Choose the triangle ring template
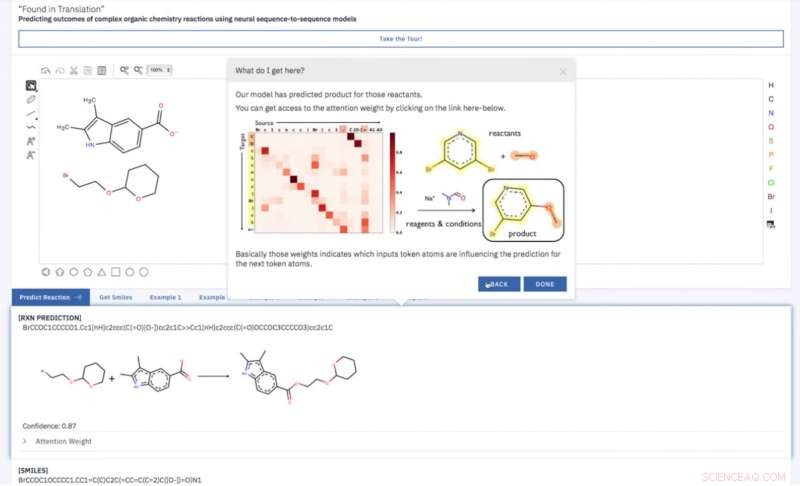Viewport: 800px width, 486px height. point(102,272)
